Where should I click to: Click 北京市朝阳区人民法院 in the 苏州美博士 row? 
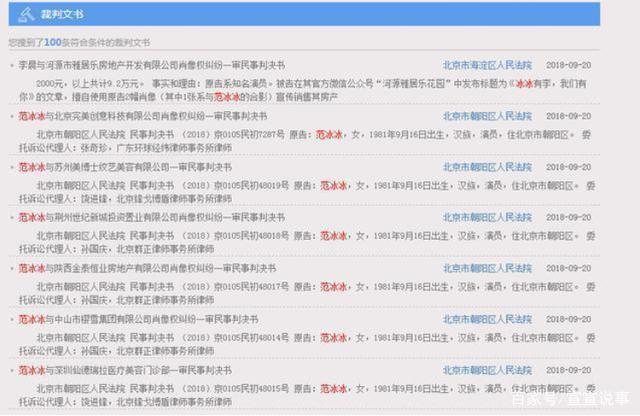[x=487, y=167]
